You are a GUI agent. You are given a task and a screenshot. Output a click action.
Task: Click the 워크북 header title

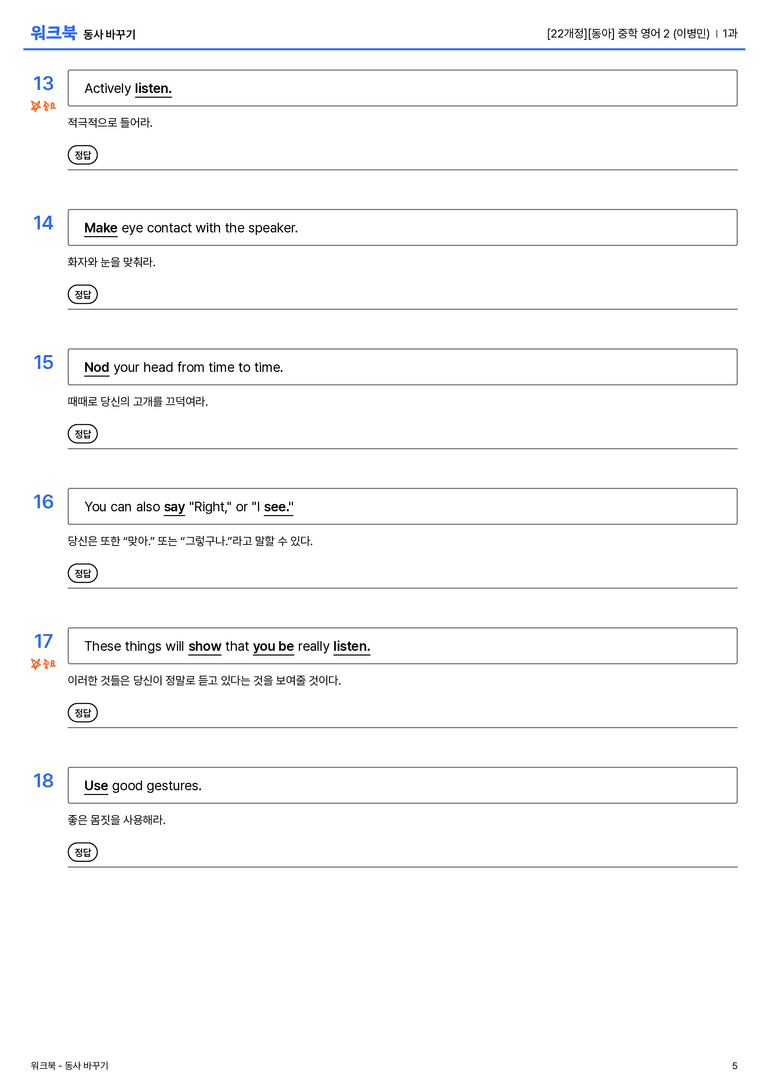(x=53, y=33)
